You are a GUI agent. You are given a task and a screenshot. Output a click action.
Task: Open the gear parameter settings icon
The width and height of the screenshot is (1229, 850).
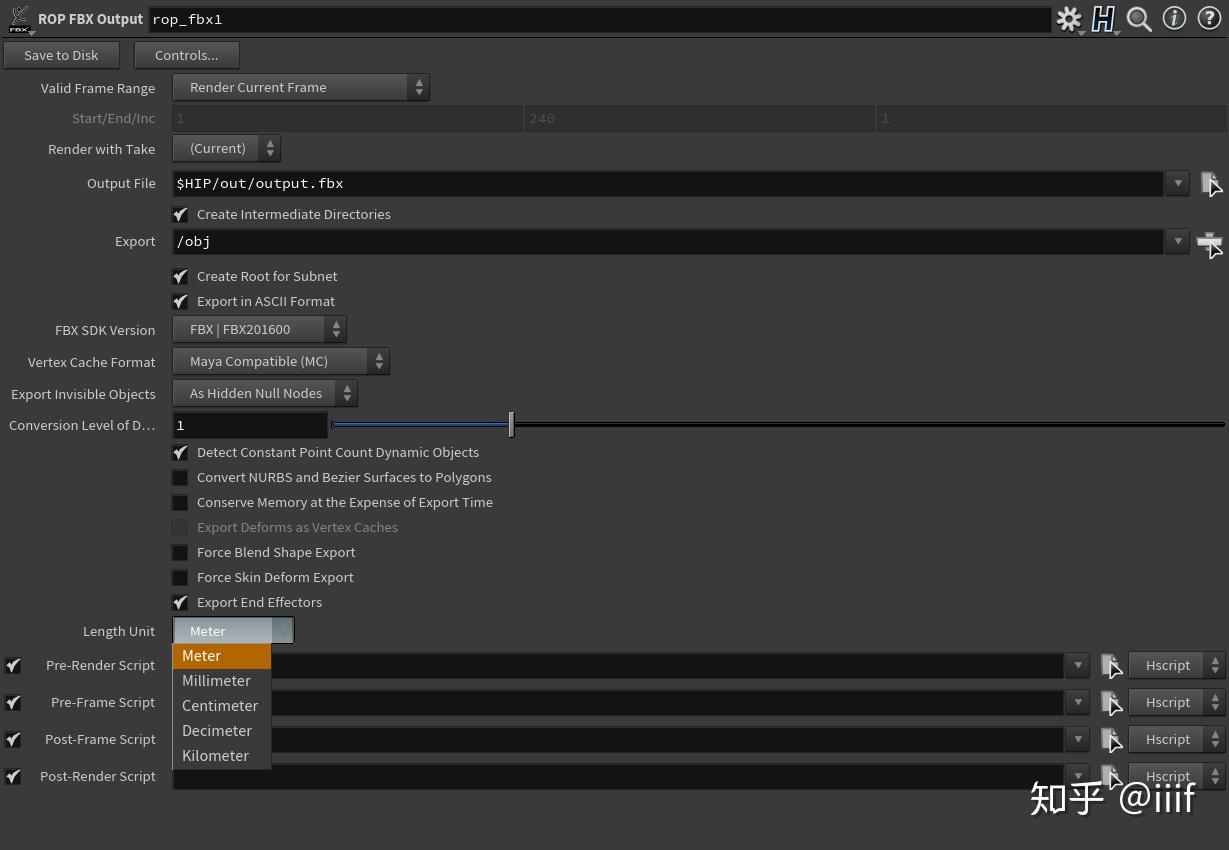coord(1069,19)
